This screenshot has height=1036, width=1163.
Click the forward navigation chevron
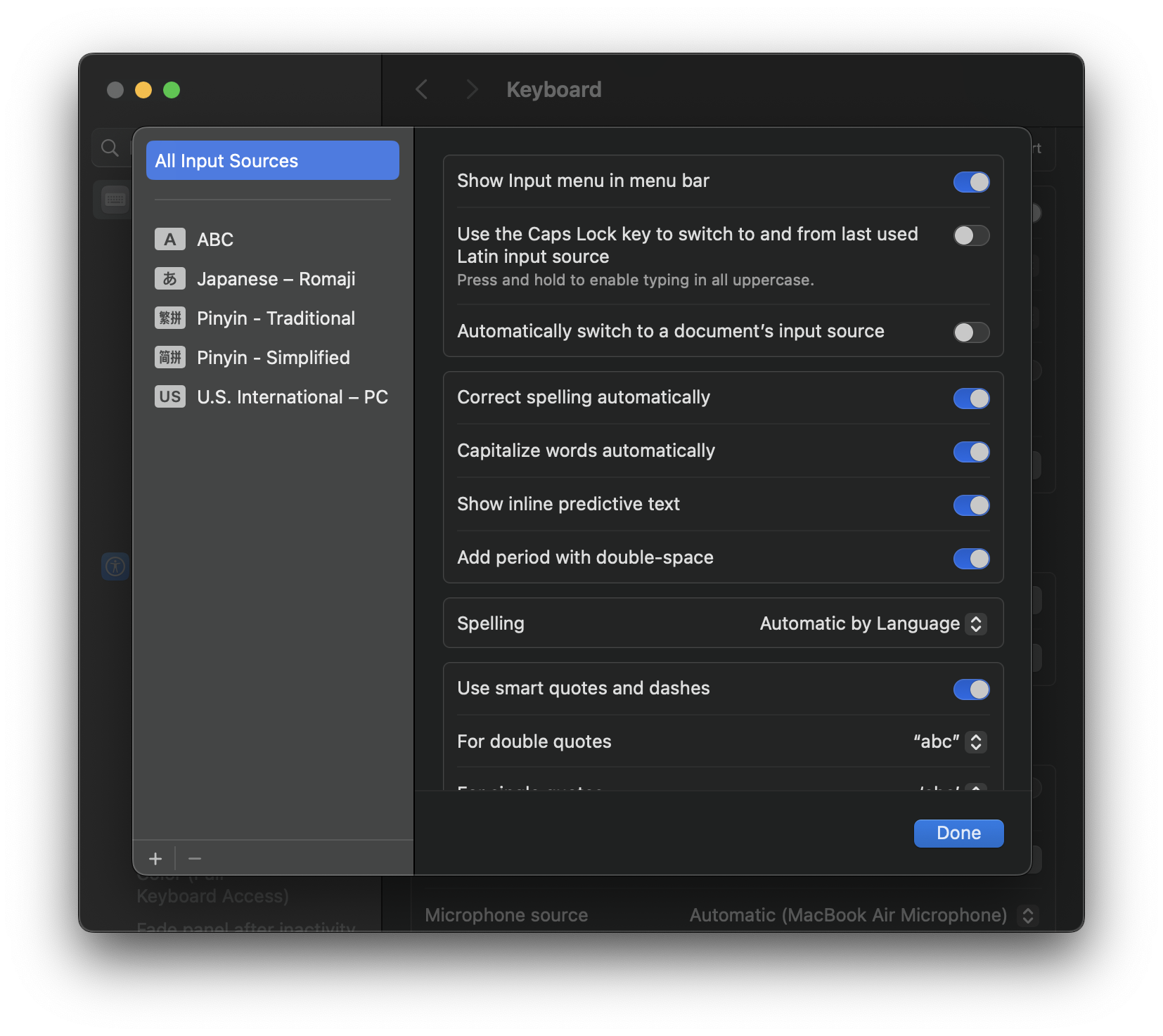coord(472,90)
